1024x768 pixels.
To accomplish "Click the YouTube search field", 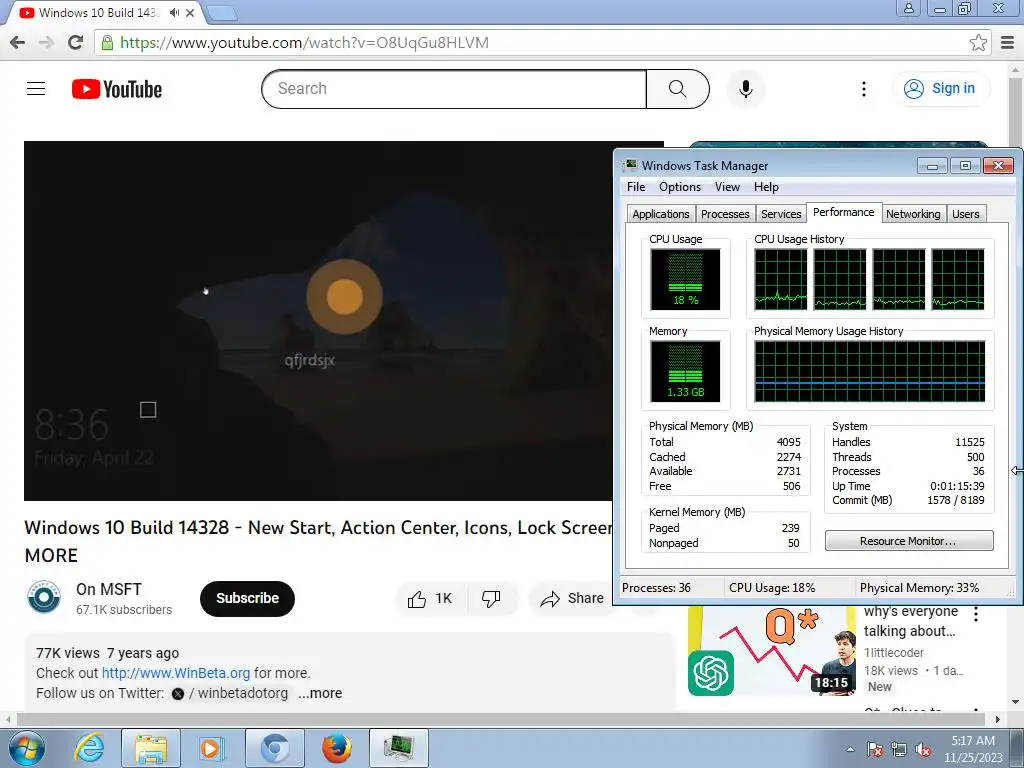I will pos(454,89).
